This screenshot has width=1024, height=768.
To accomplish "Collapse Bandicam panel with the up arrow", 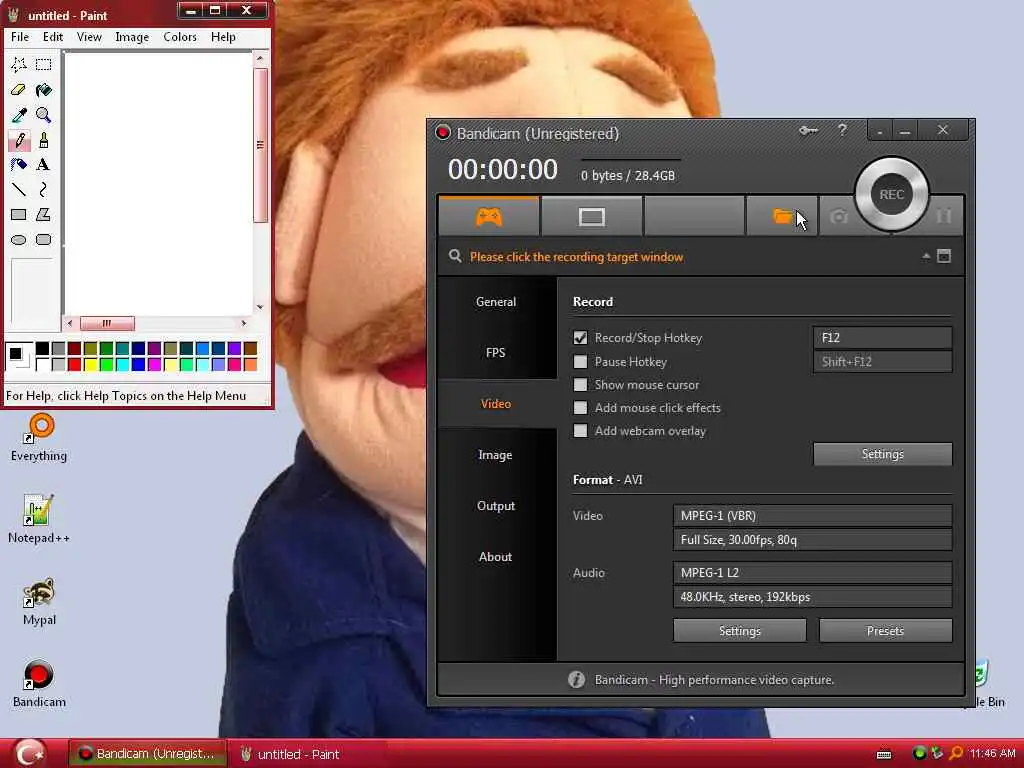I will coord(926,256).
